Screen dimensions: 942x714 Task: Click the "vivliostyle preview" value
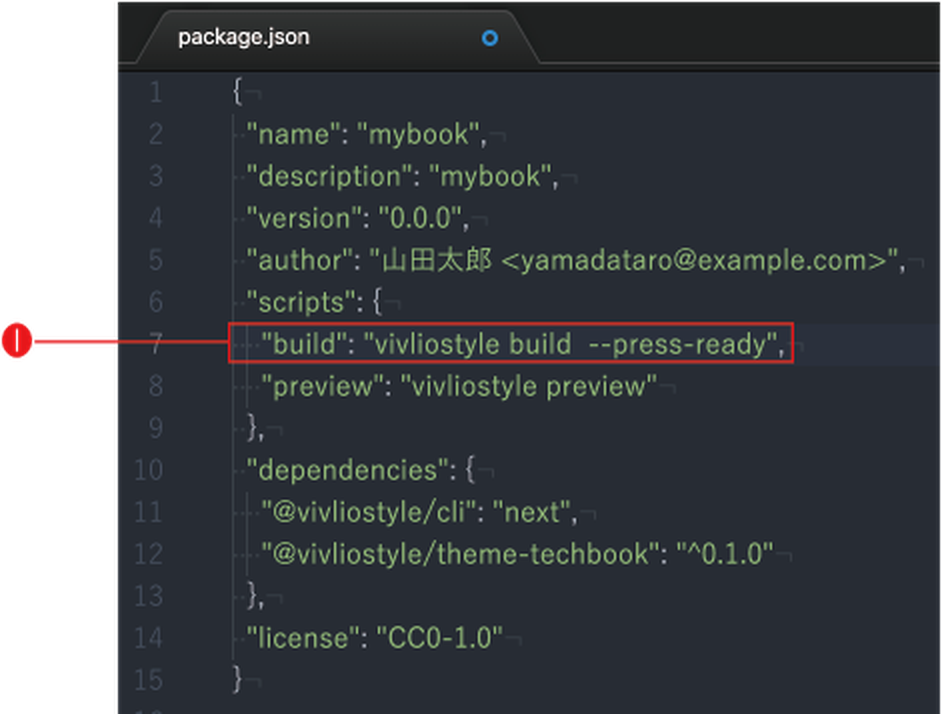click(528, 386)
